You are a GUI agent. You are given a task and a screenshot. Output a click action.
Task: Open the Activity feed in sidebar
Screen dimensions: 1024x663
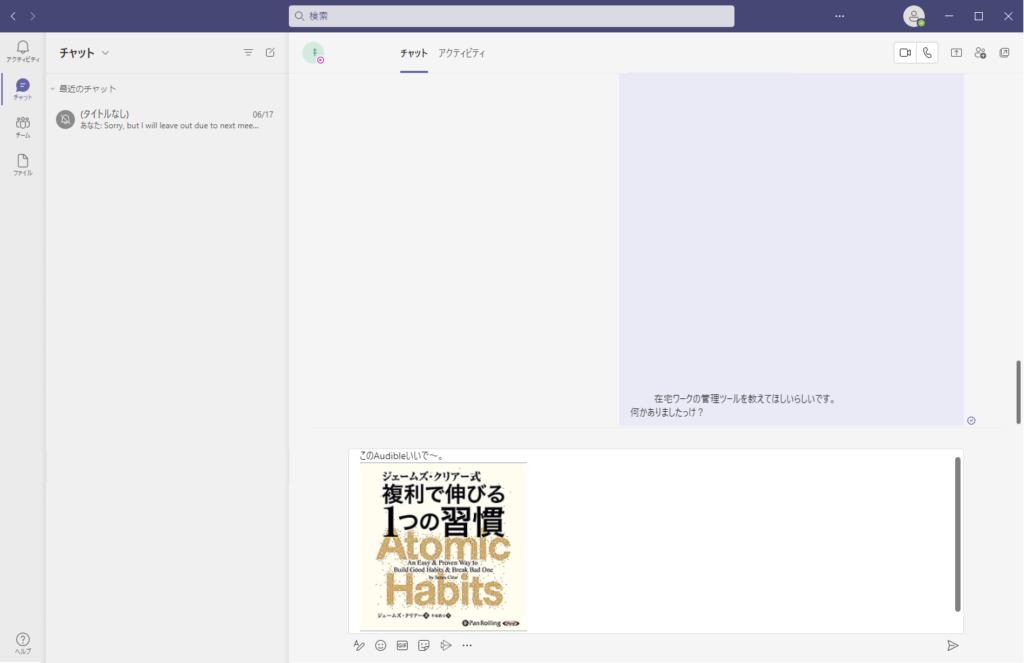pos(23,51)
